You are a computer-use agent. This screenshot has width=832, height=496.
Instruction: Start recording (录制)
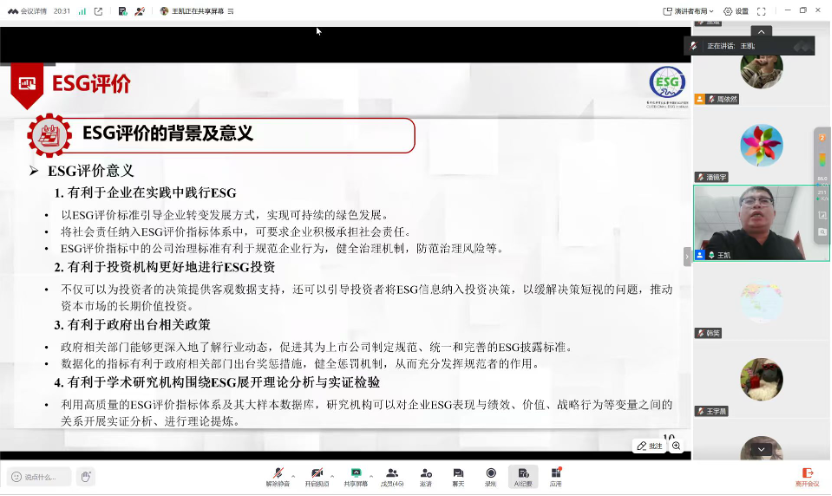coord(490,477)
